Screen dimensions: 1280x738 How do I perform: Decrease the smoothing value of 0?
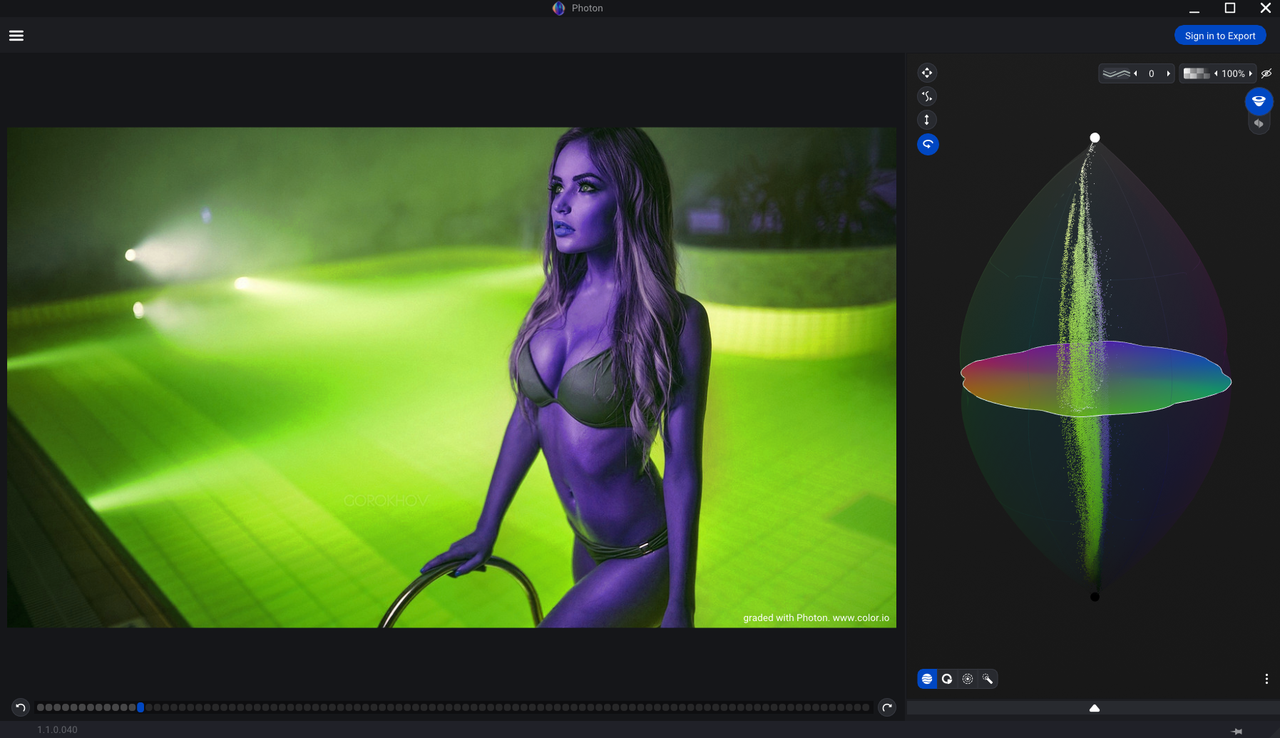[x=1136, y=74]
